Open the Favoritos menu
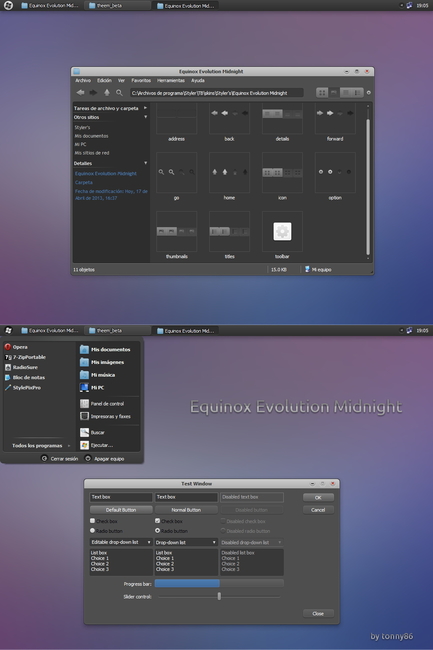433x650 pixels. point(141,80)
